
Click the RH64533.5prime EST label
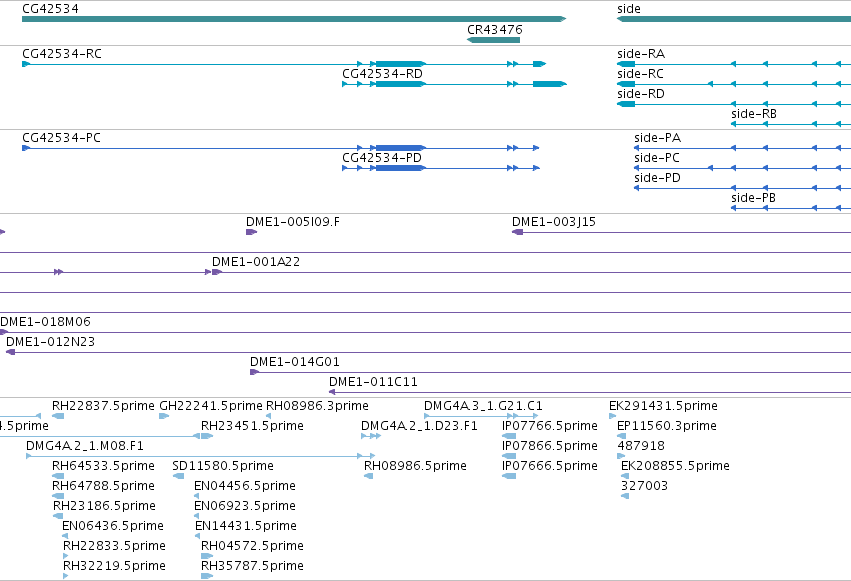point(103,466)
